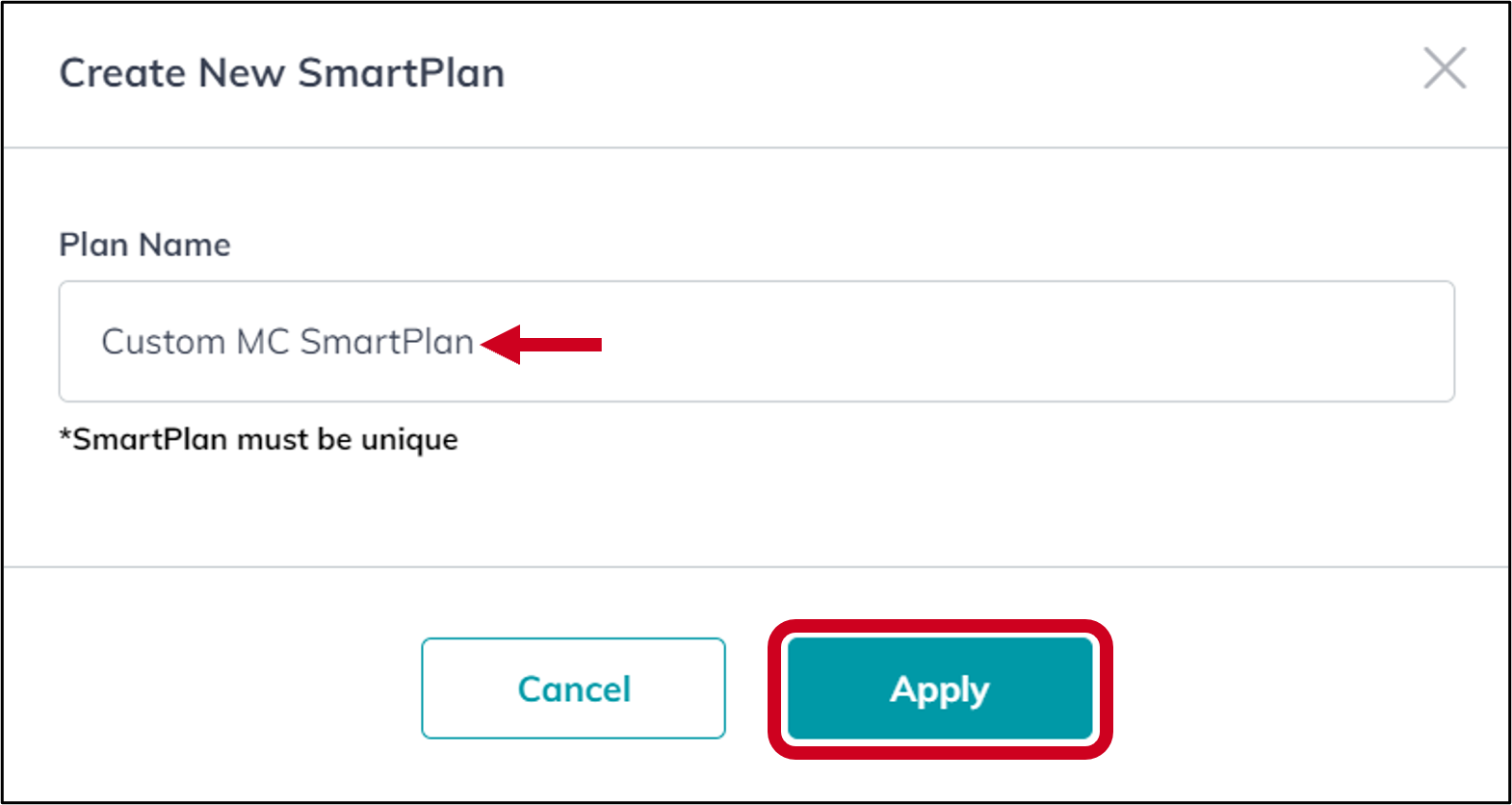
Task: Dismiss Create New SmartPlan via the X icon
Action: pyautogui.click(x=1446, y=69)
